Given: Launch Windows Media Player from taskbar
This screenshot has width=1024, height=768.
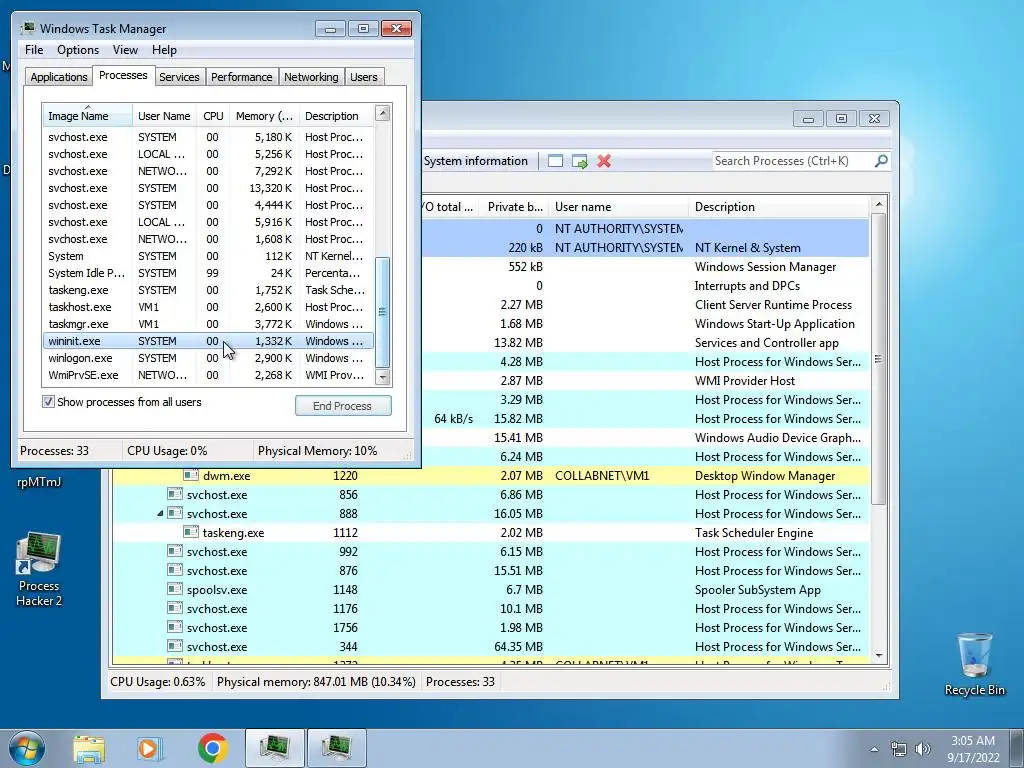Looking at the screenshot, I should (x=150, y=748).
